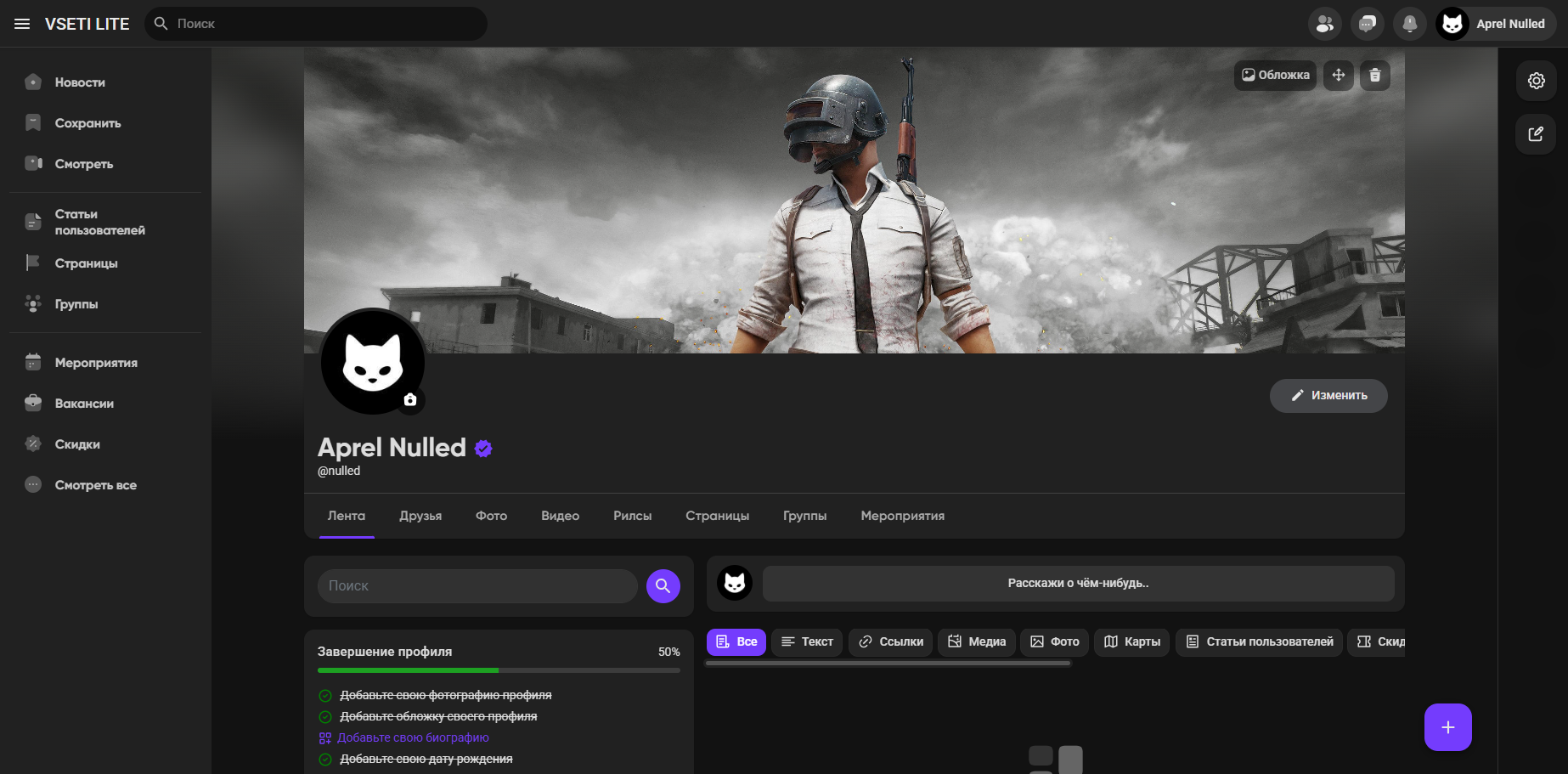1568x774 pixels.
Task: Open Группы in sidebar
Action: [105, 304]
